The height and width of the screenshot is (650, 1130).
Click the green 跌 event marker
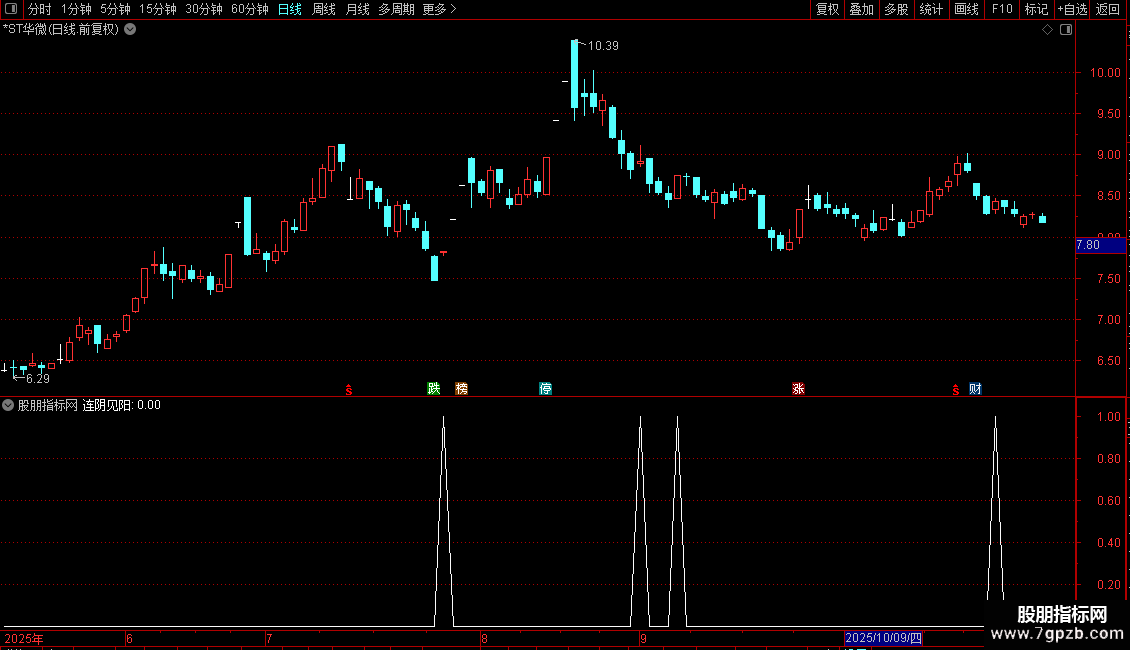(x=434, y=388)
